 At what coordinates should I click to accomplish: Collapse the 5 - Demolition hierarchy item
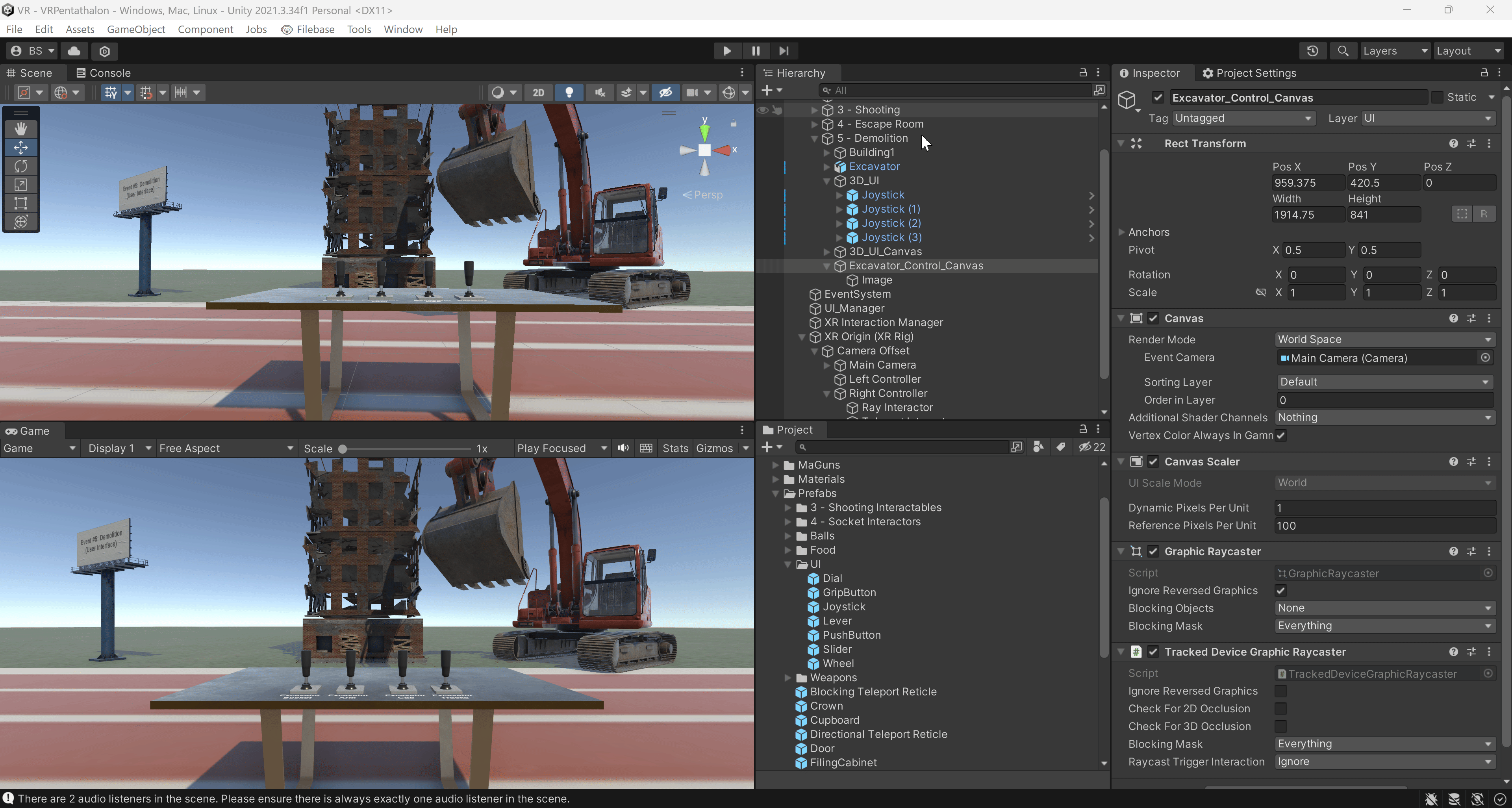pyautogui.click(x=814, y=139)
